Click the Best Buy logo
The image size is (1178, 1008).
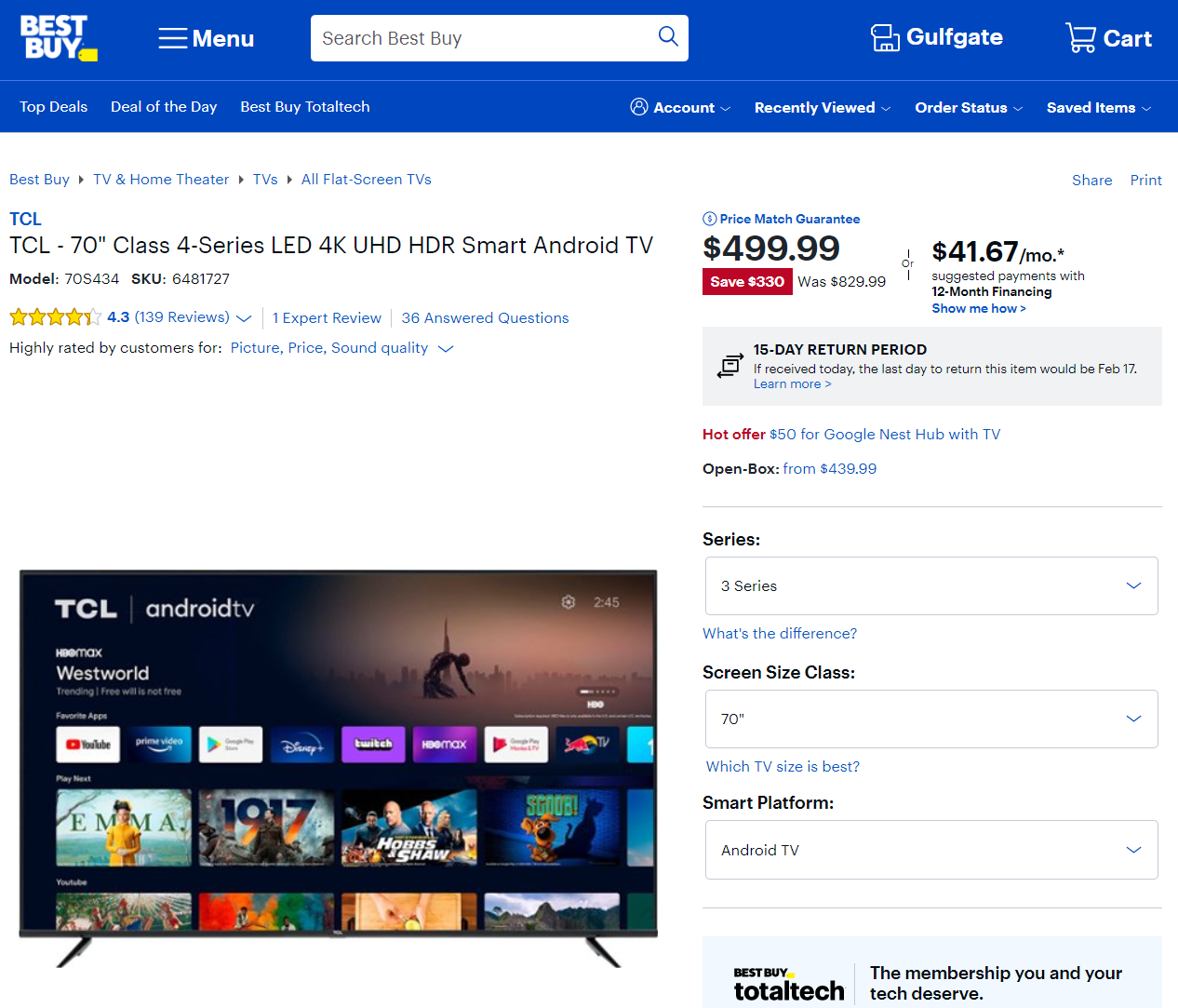click(x=59, y=38)
